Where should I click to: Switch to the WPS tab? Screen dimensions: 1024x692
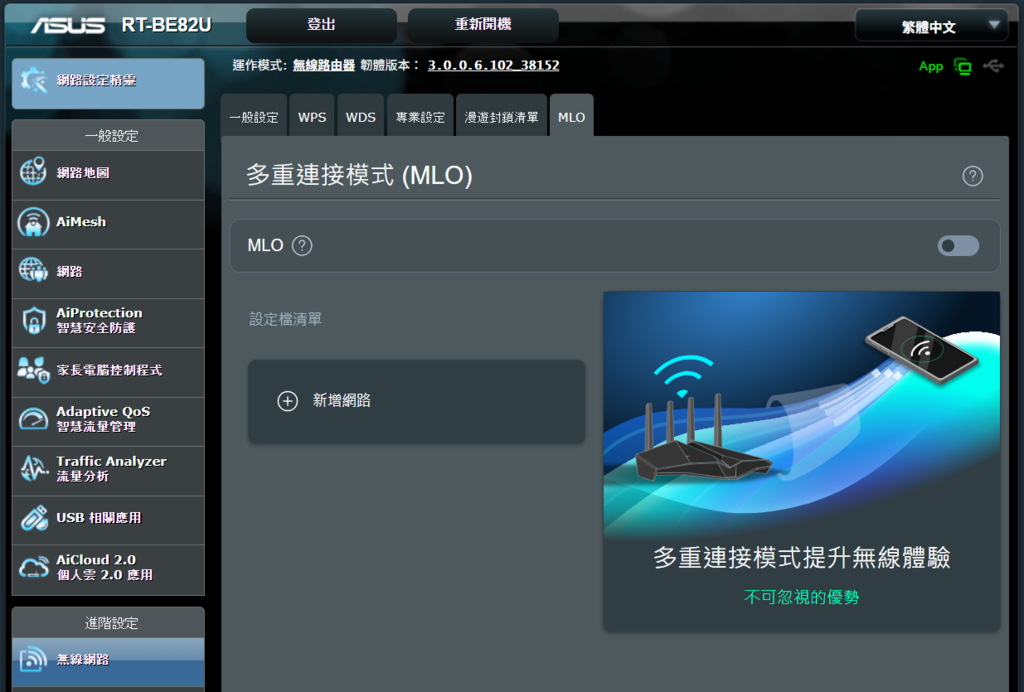tap(312, 117)
